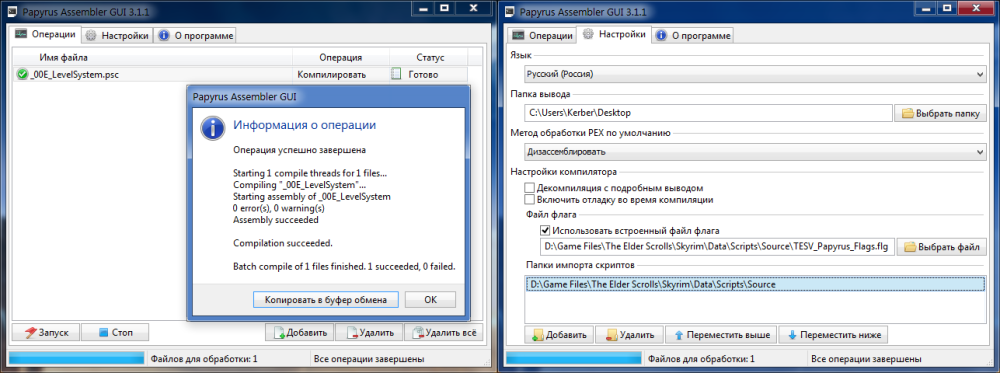
Task: Click title bar app icon of right window
Action: tap(509, 11)
